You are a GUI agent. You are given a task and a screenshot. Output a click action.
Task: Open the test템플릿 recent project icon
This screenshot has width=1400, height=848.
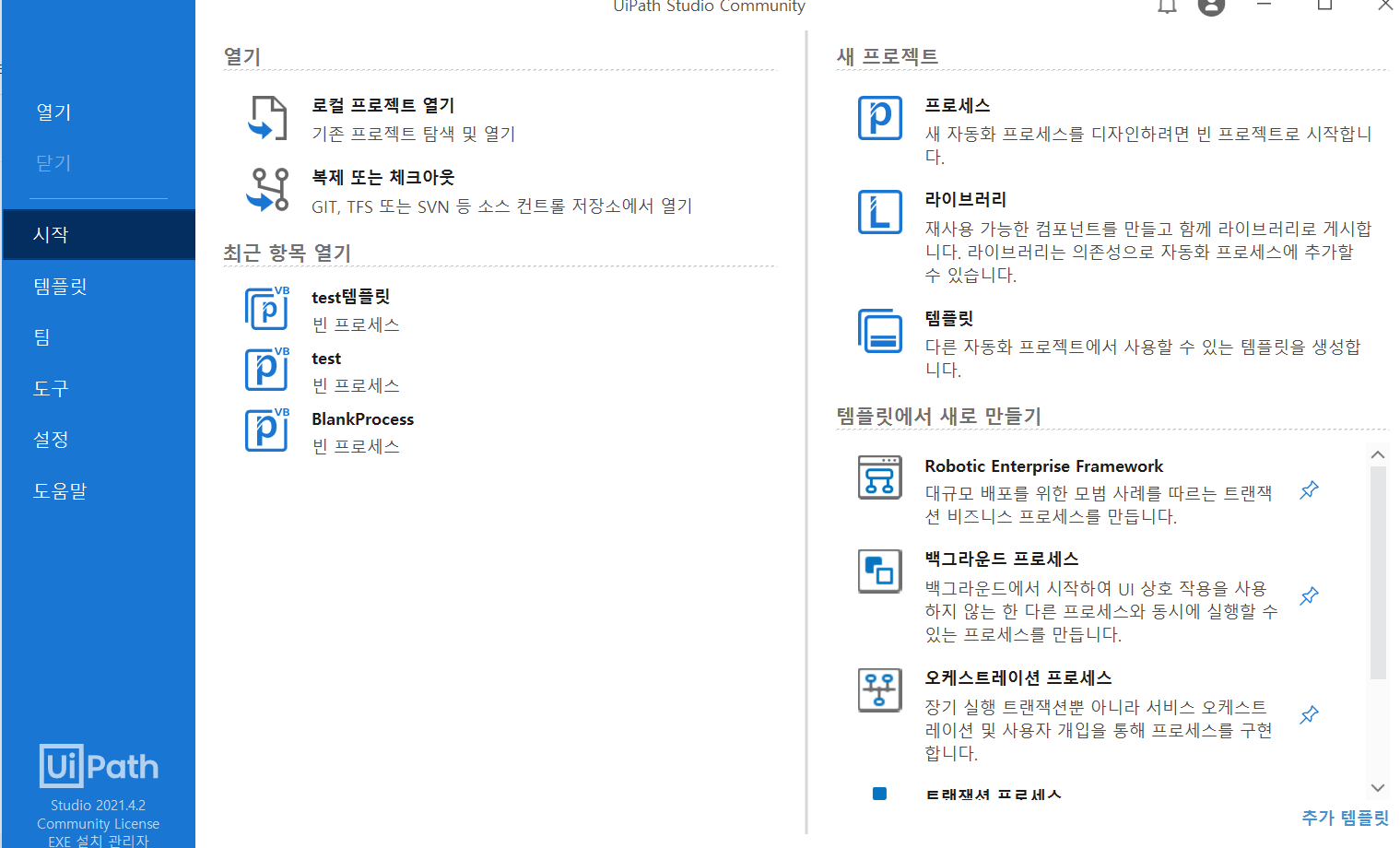(x=267, y=308)
